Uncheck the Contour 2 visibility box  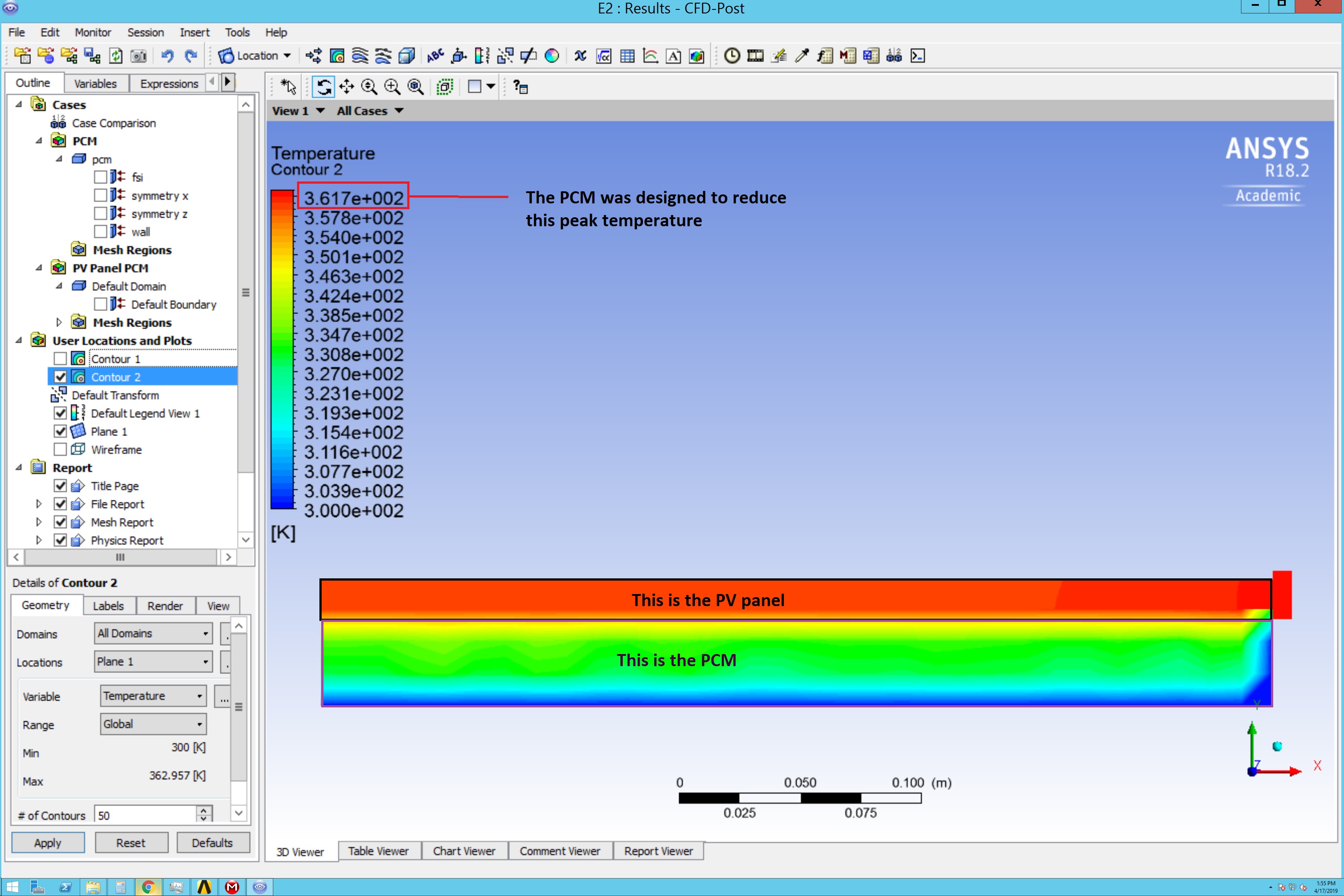point(60,377)
